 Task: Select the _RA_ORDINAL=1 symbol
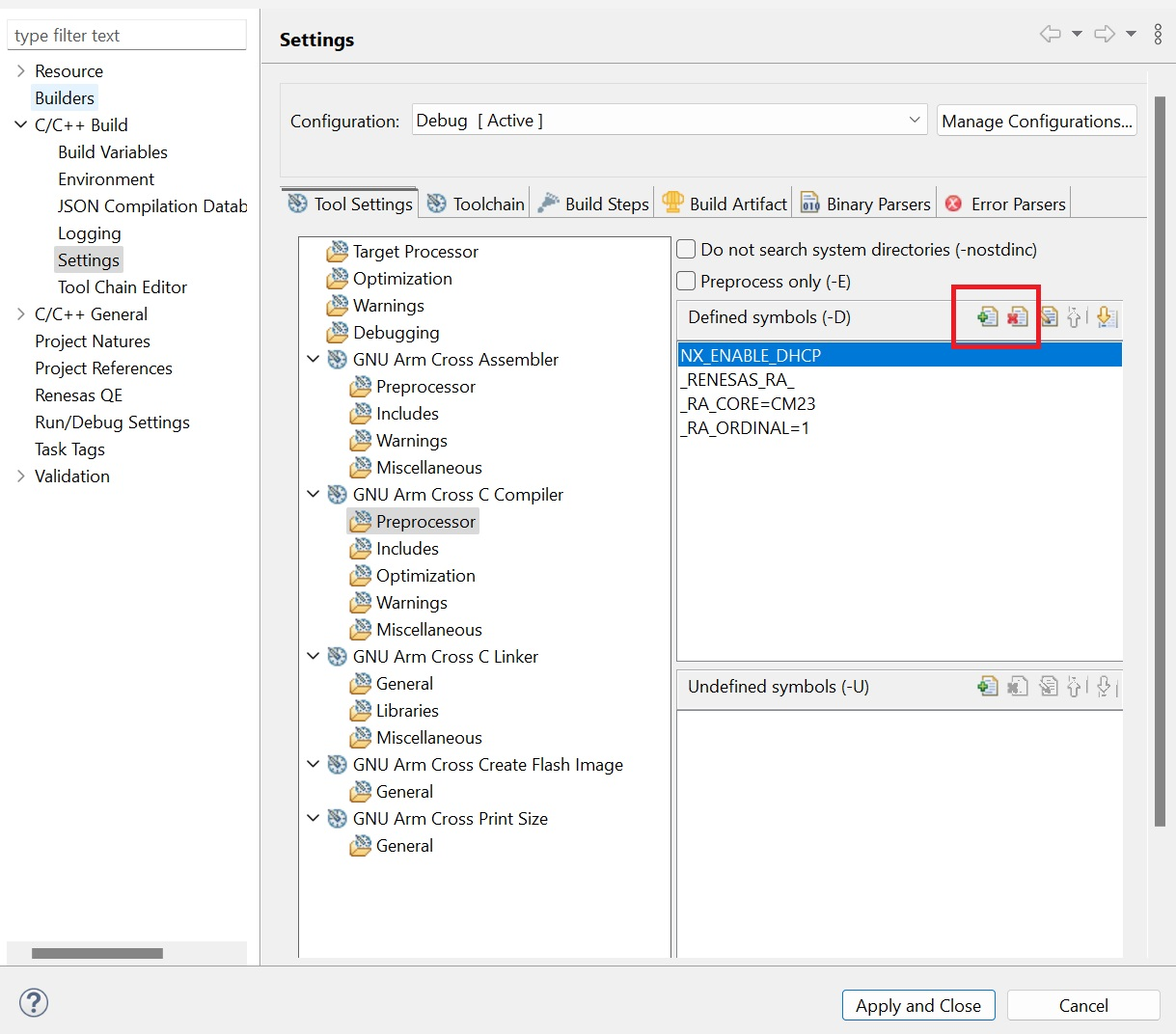coord(899,427)
